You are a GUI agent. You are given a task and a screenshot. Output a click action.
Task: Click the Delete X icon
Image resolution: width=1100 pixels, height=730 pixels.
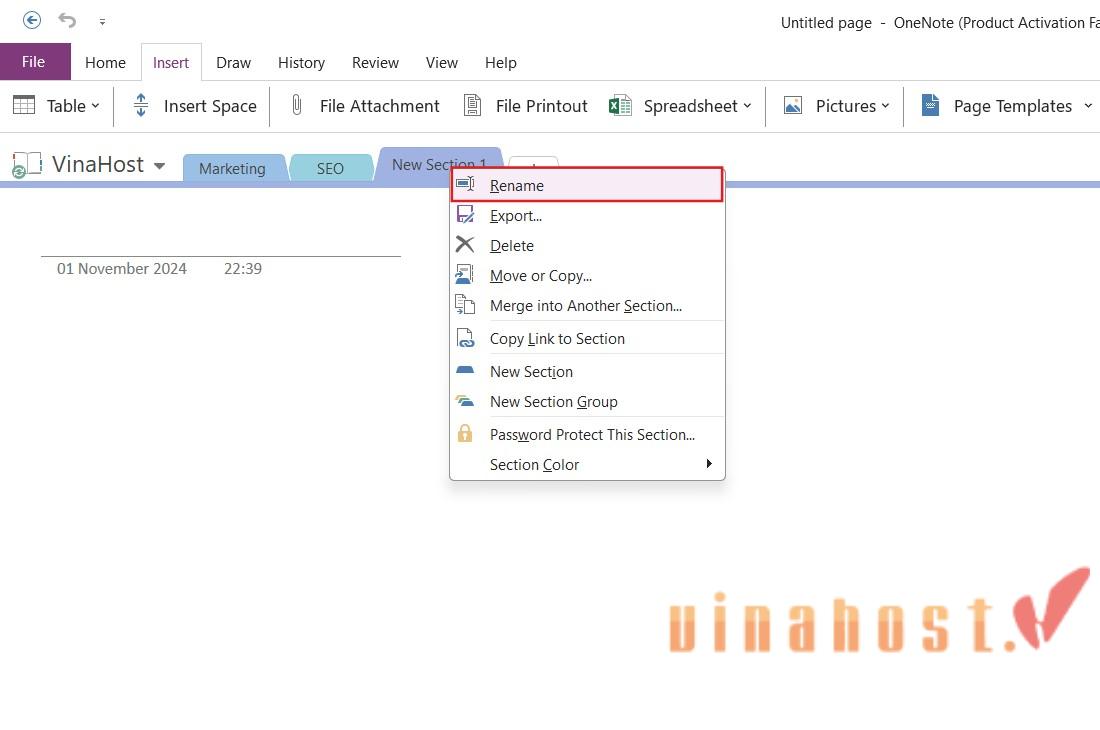[x=465, y=245]
